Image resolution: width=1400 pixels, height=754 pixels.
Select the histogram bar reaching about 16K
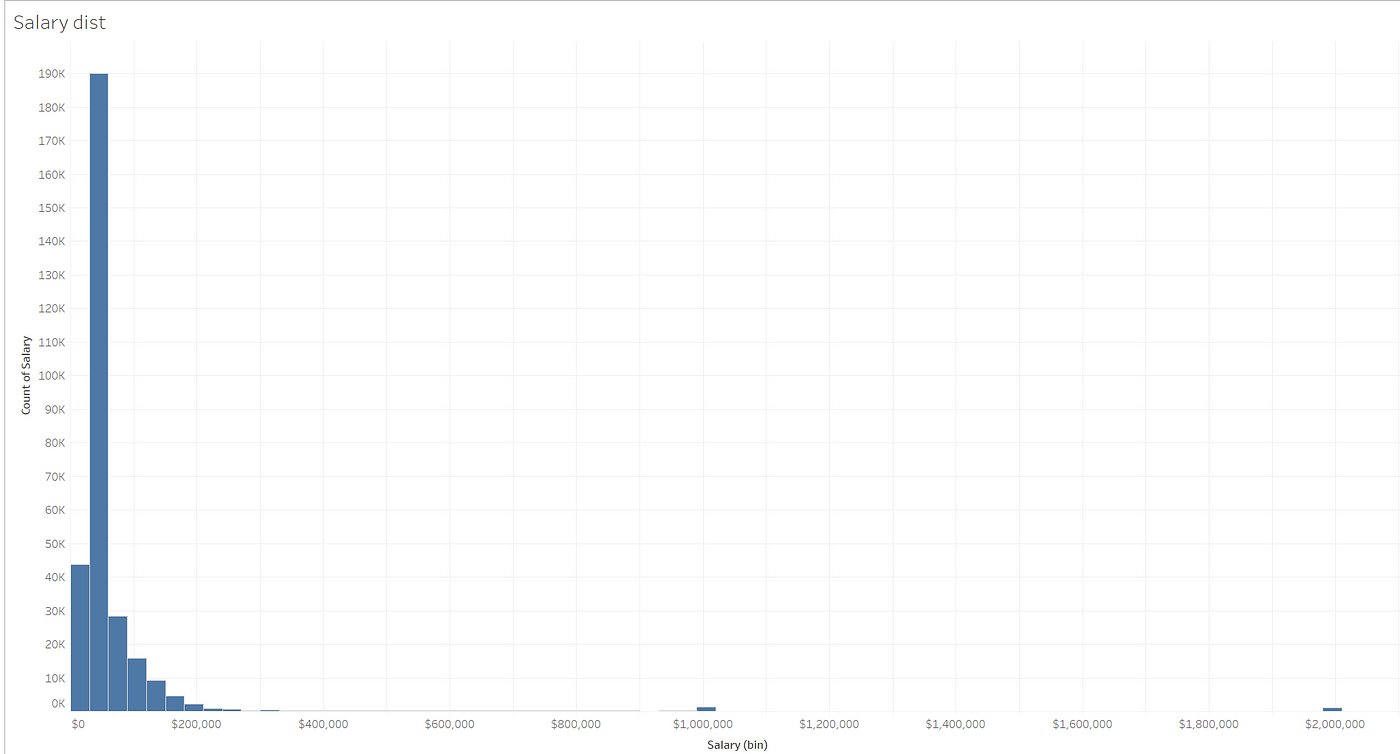pos(137,685)
